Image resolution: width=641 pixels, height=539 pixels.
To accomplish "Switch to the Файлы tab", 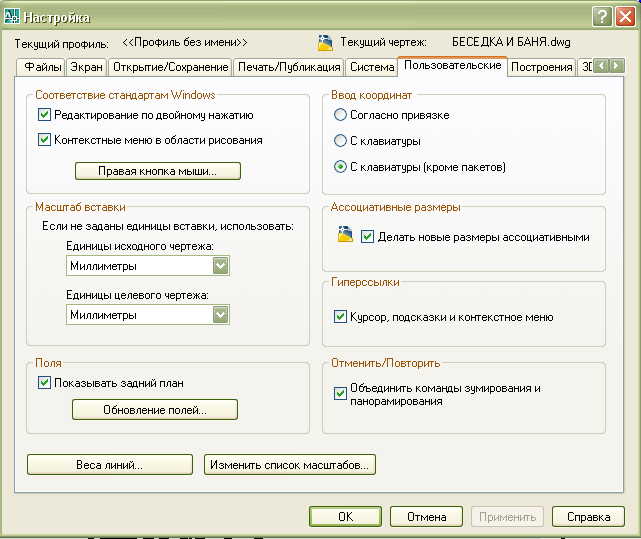I will (x=40, y=68).
